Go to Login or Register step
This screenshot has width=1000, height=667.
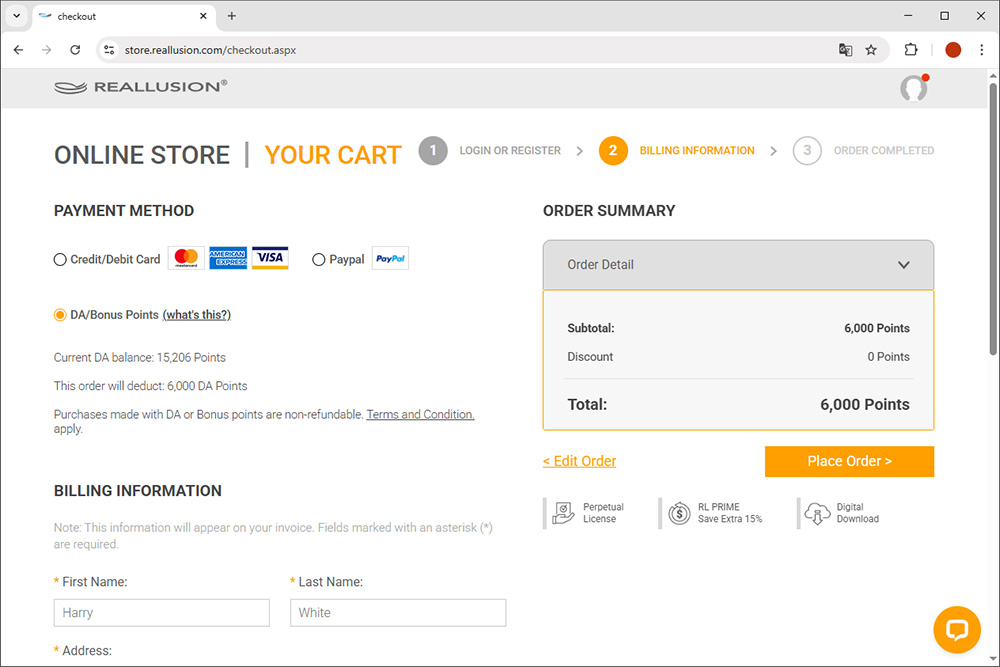point(509,151)
